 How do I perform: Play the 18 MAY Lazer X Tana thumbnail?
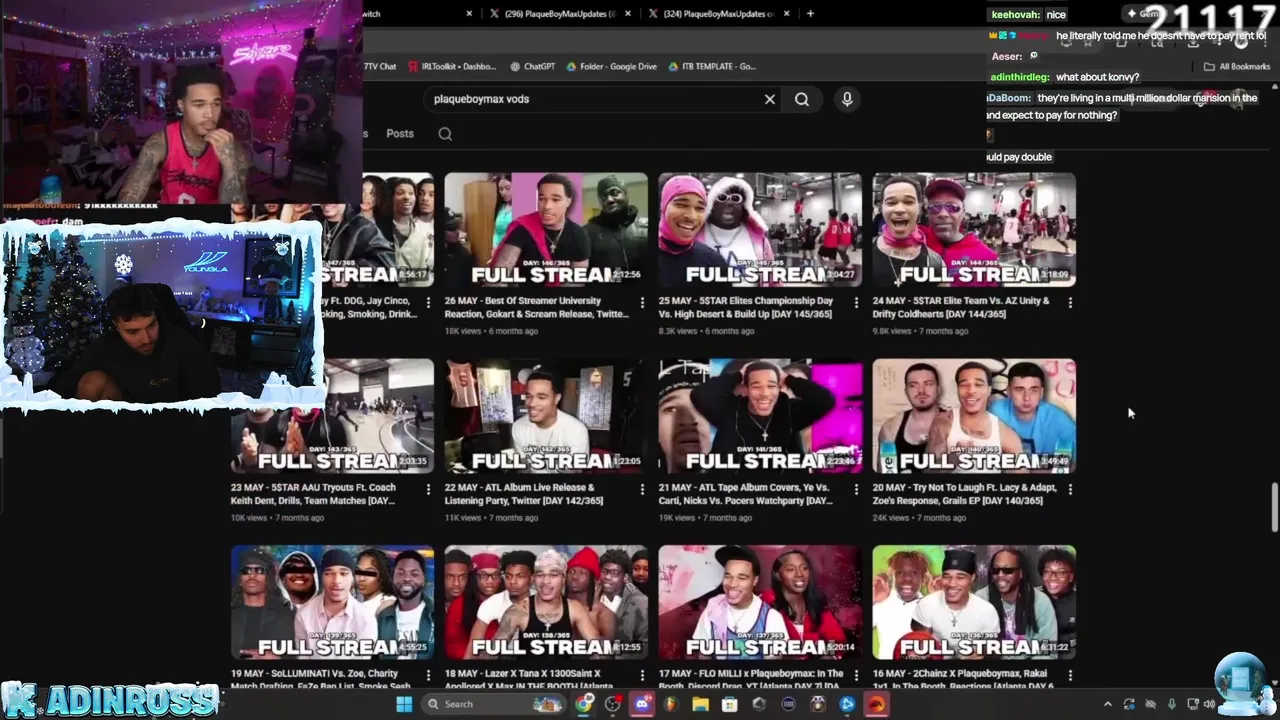pyautogui.click(x=546, y=602)
